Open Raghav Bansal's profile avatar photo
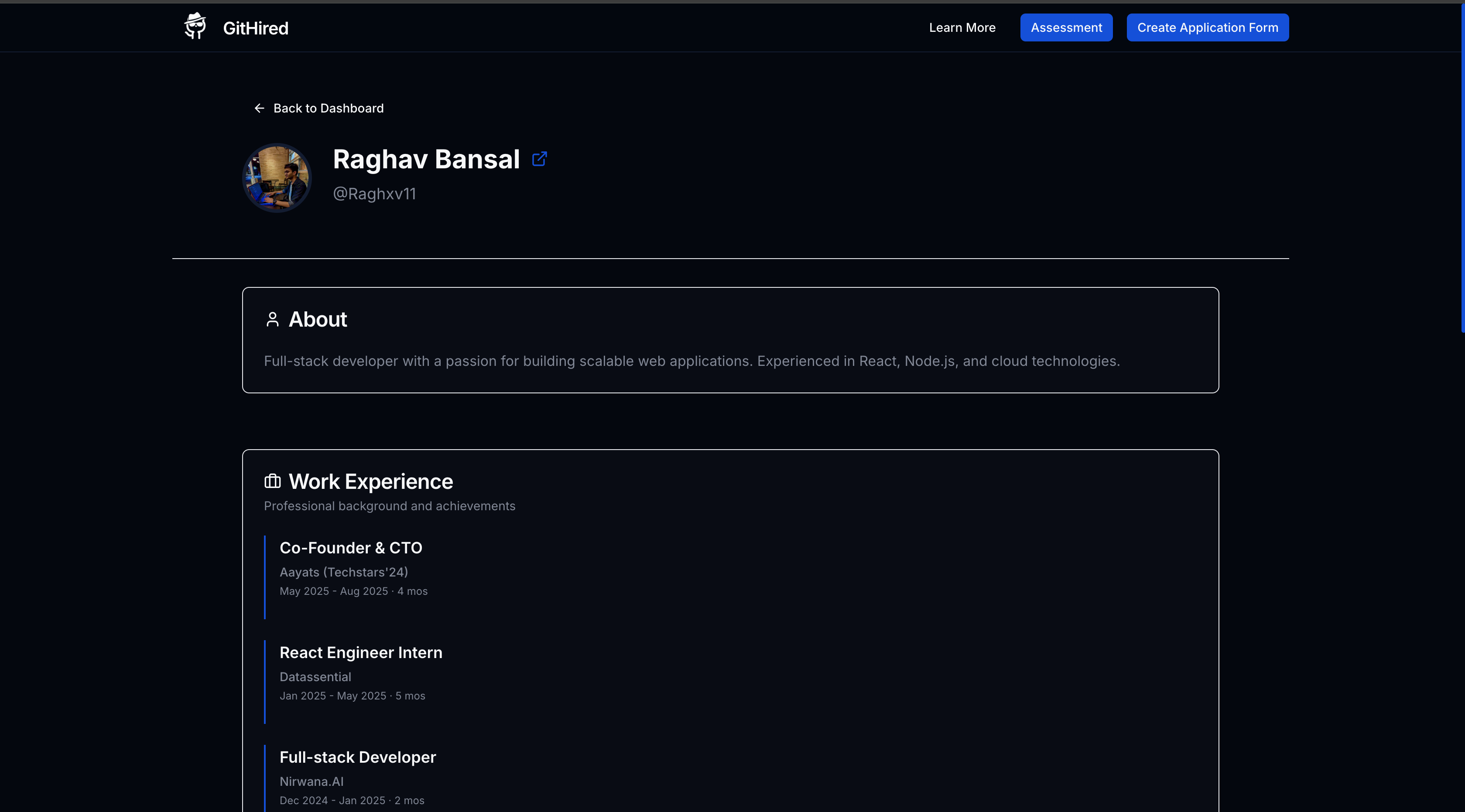1465x812 pixels. tap(277, 178)
